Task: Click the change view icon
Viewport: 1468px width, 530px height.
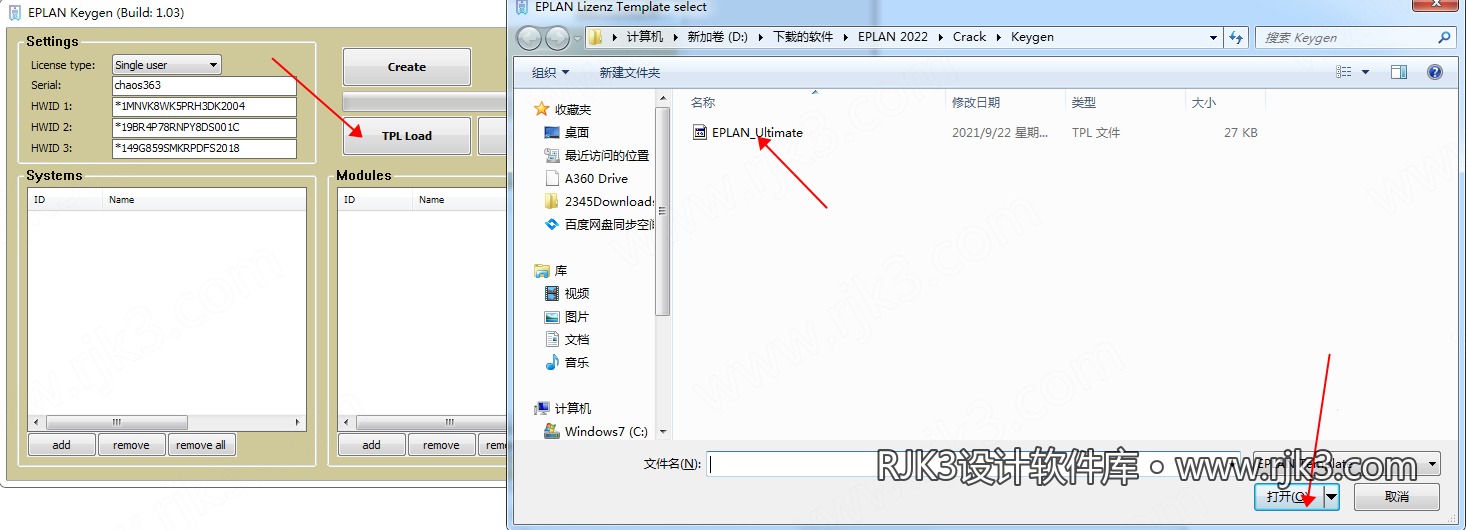Action: coord(1344,72)
